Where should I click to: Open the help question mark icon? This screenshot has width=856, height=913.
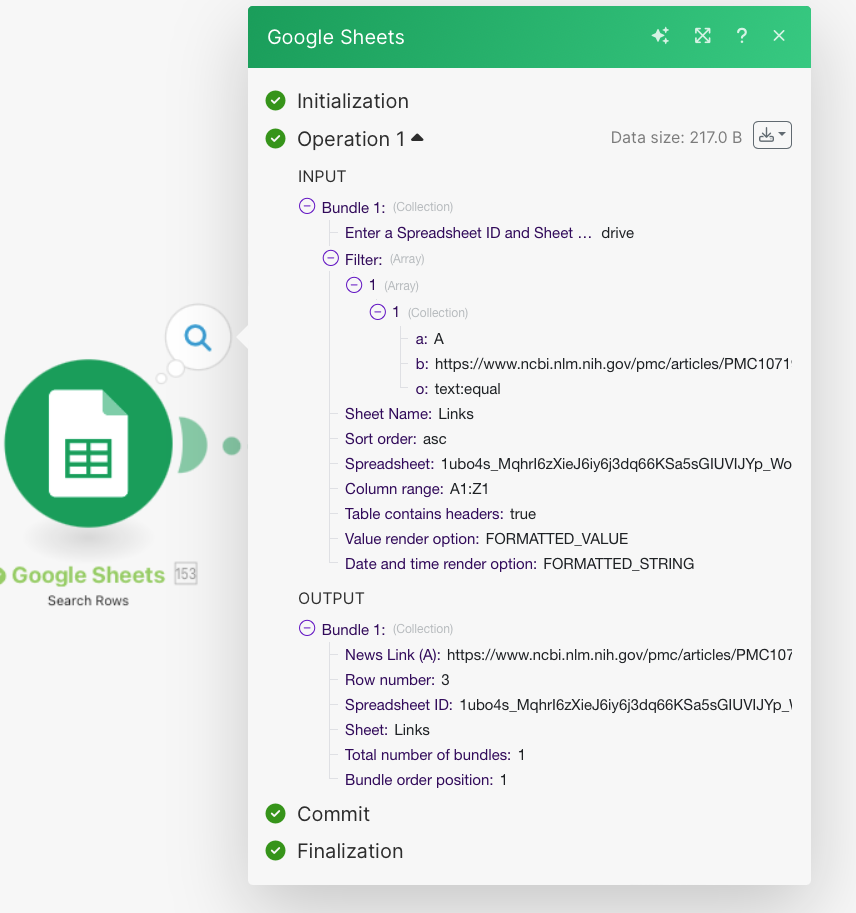pyautogui.click(x=742, y=36)
